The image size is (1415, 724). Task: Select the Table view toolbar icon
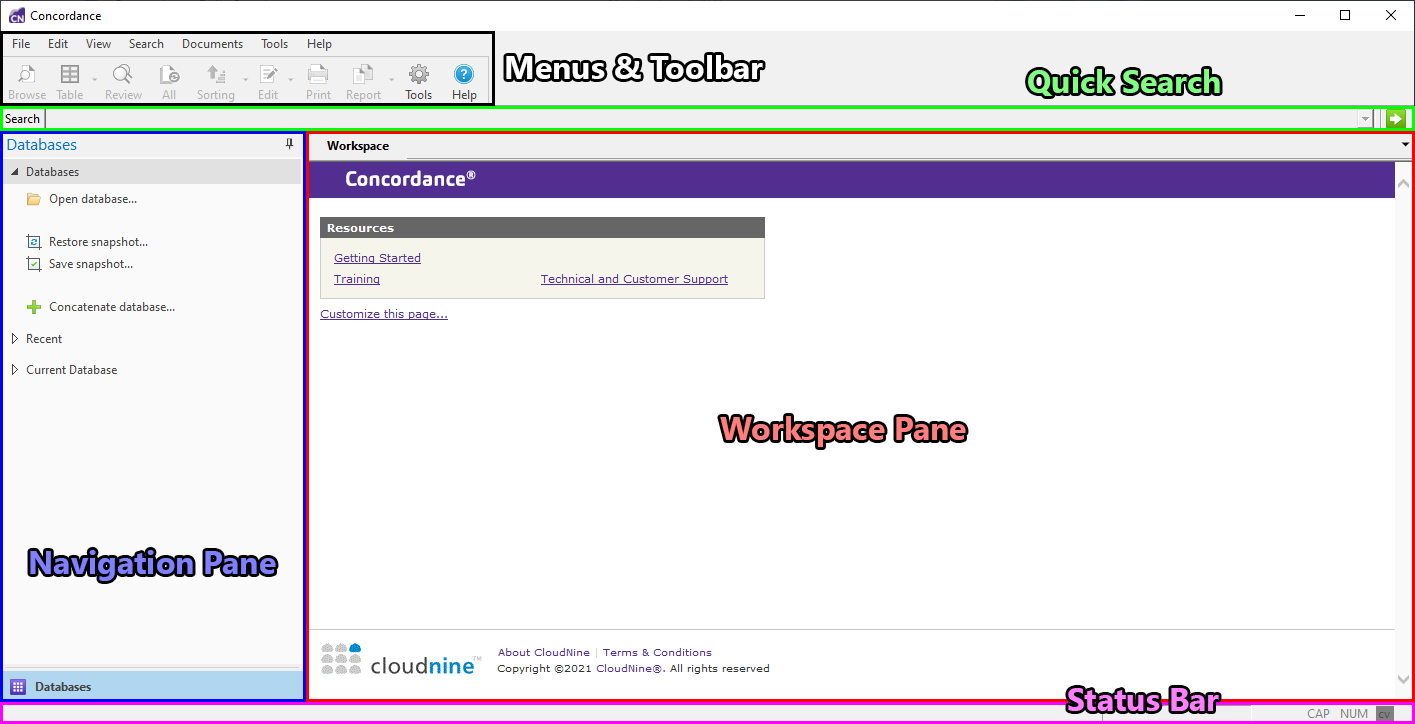[70, 74]
